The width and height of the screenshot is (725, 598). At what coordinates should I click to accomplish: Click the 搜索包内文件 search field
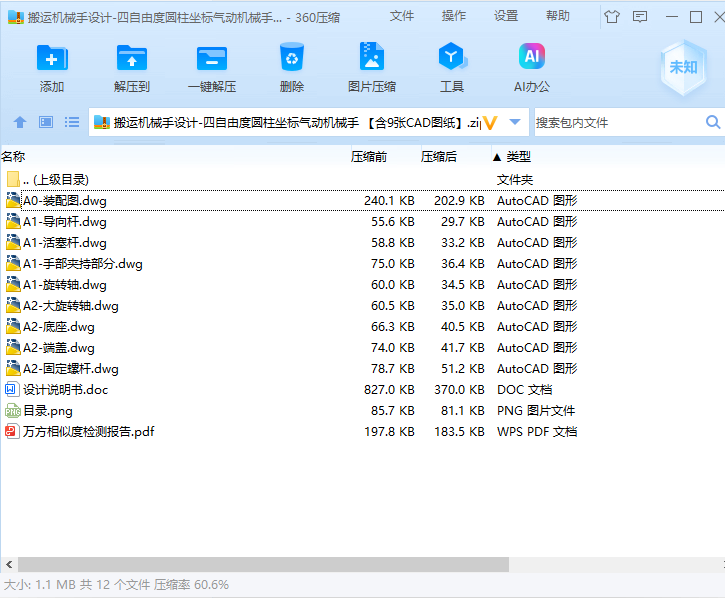[620, 123]
